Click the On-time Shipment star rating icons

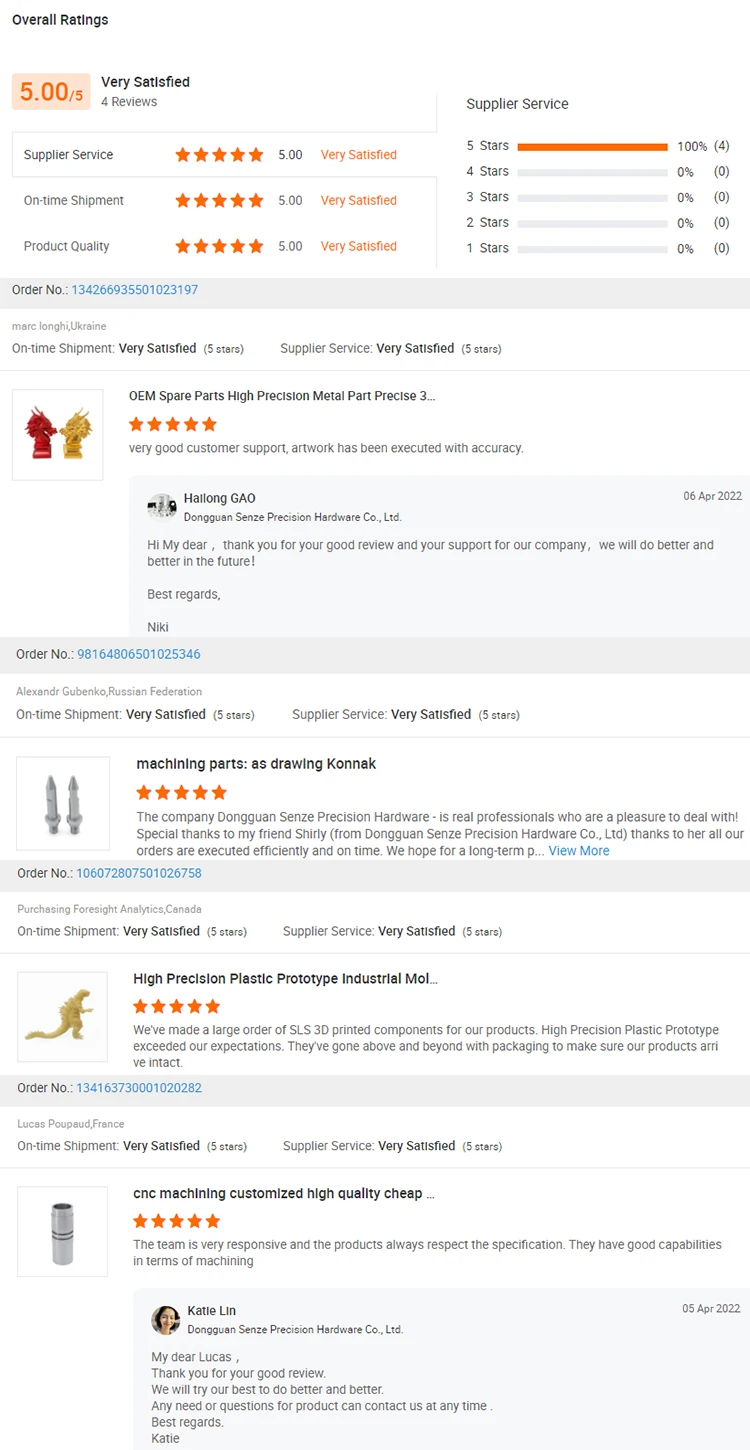(219, 201)
